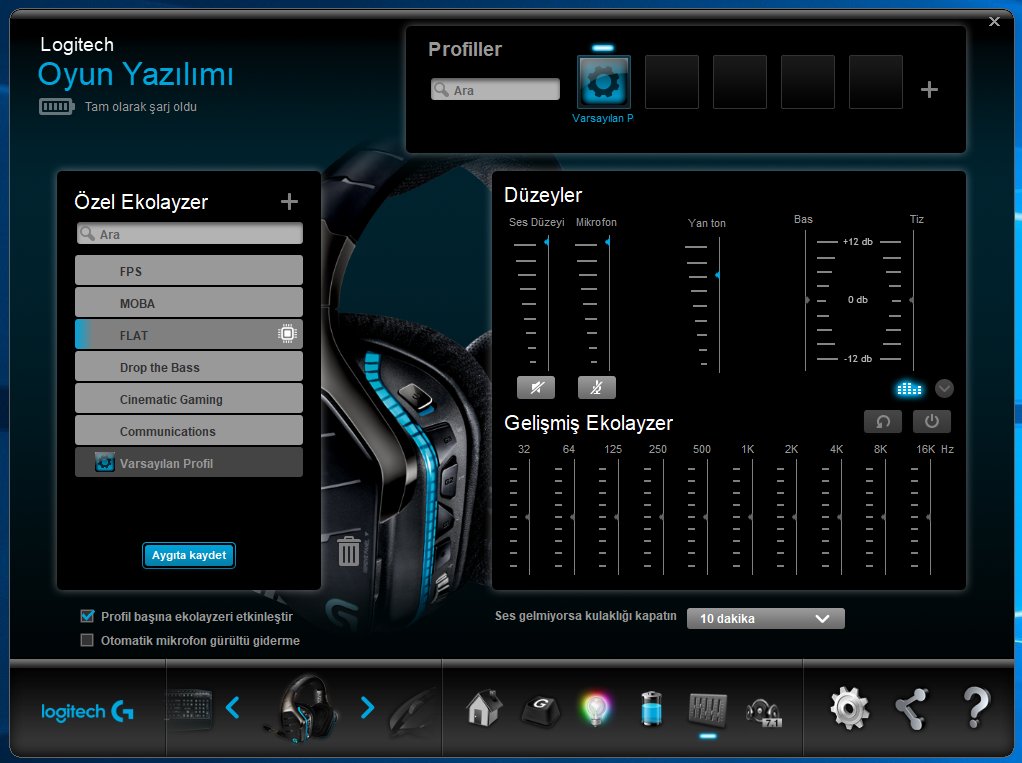Toggle the equalizer power button
The image size is (1022, 763).
pos(931,422)
